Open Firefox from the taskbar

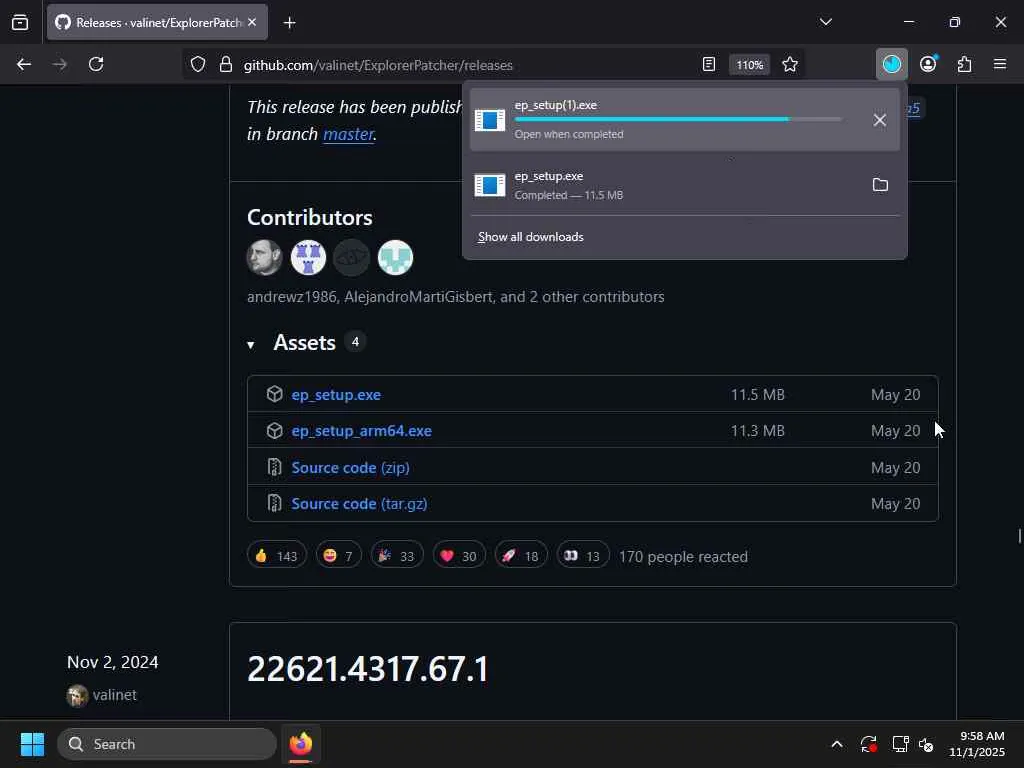[300, 744]
